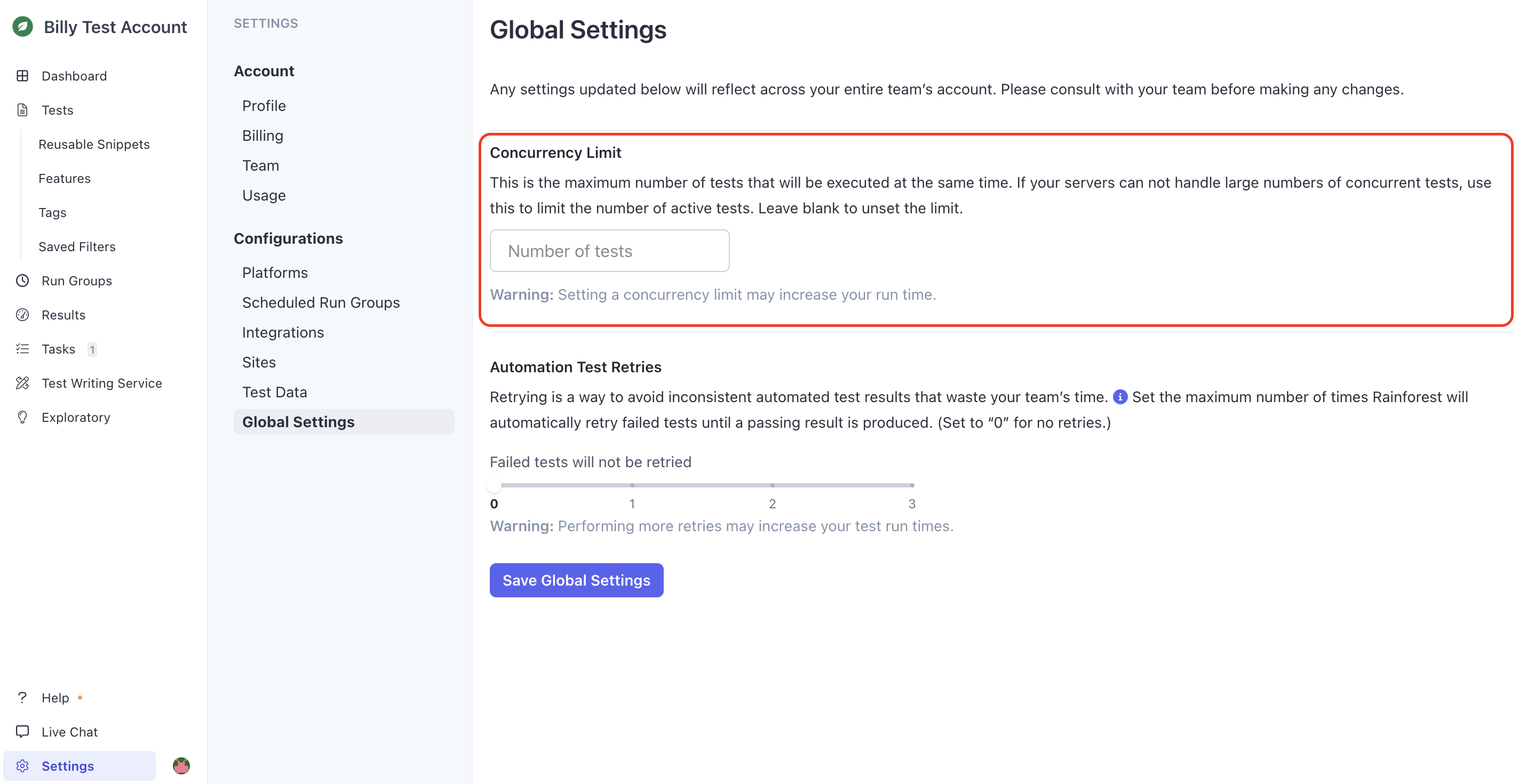Click the Live Chat bubble icon
This screenshot has width=1527, height=784.
pyautogui.click(x=22, y=732)
